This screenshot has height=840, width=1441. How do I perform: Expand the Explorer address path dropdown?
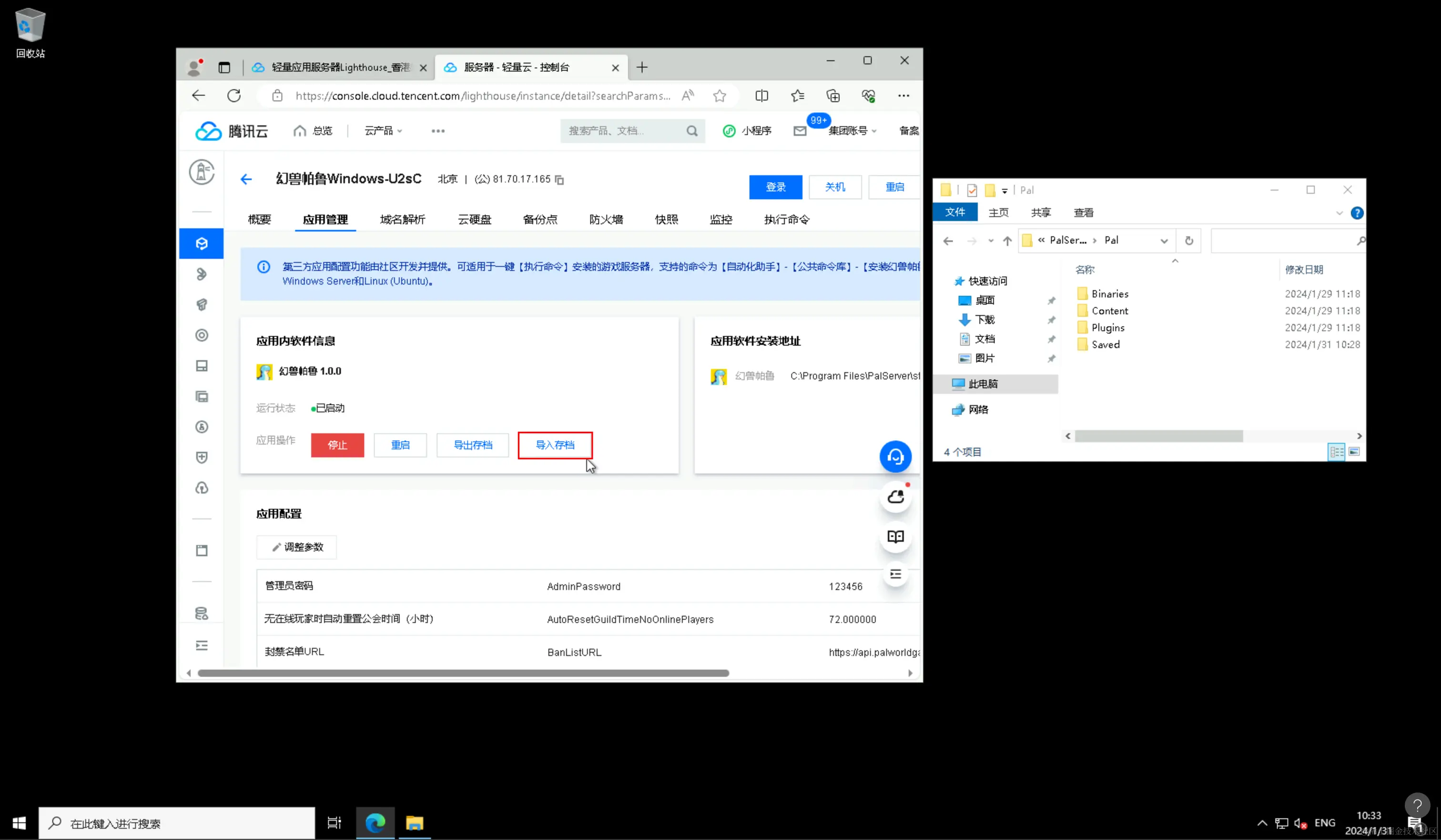(x=1164, y=241)
